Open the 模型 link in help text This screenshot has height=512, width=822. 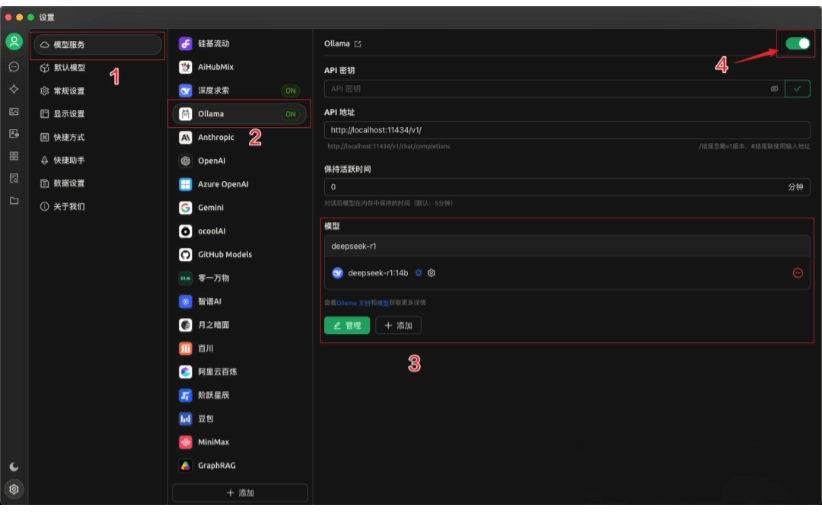point(383,303)
